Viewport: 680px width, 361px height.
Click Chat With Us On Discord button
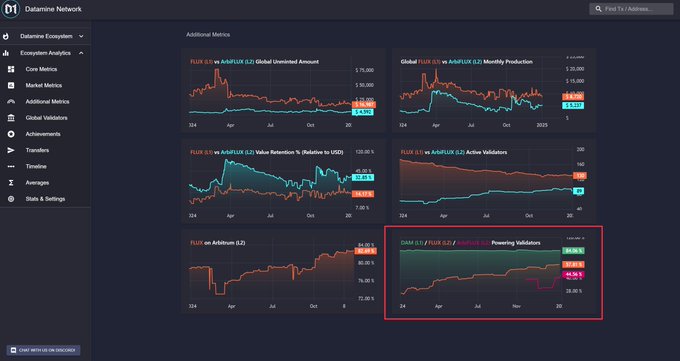[x=43, y=350]
